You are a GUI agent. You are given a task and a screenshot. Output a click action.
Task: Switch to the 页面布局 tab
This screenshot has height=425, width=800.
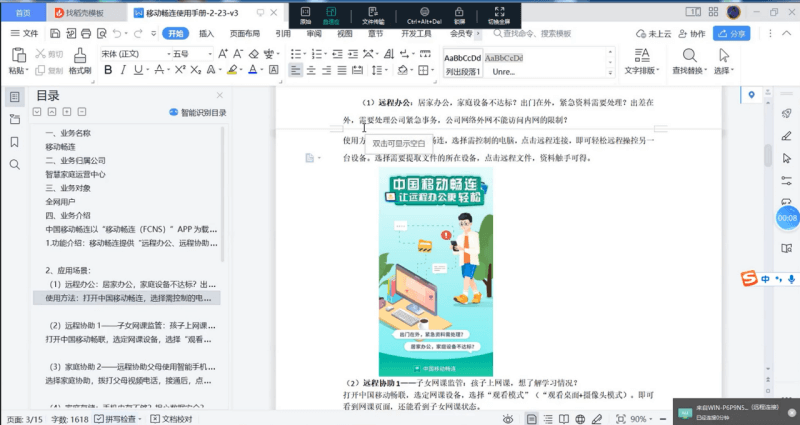[x=244, y=34]
